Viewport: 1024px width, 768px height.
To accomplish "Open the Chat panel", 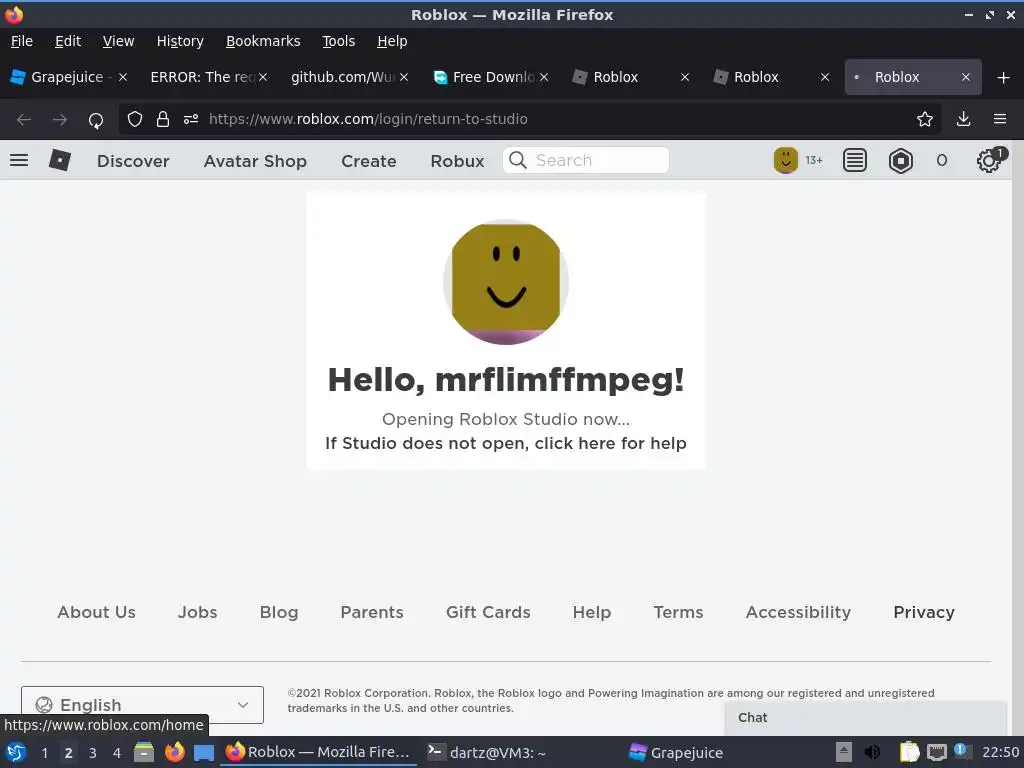I will coord(865,718).
